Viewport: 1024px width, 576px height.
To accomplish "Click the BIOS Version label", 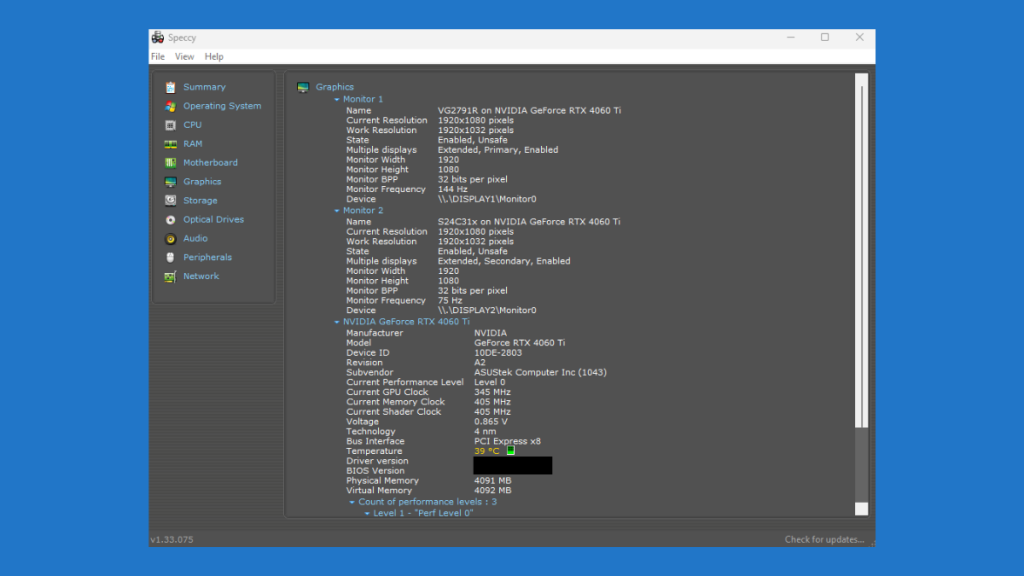I will point(376,471).
